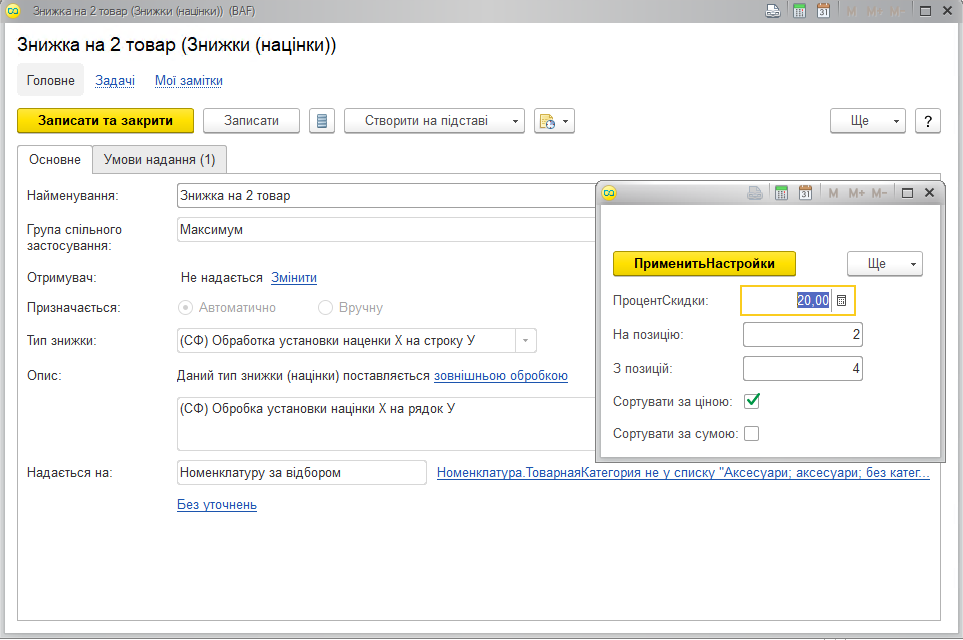Viewport: 963px width, 640px height.
Task: Open calculator icon in settings dialog title bar
Action: coord(781,193)
